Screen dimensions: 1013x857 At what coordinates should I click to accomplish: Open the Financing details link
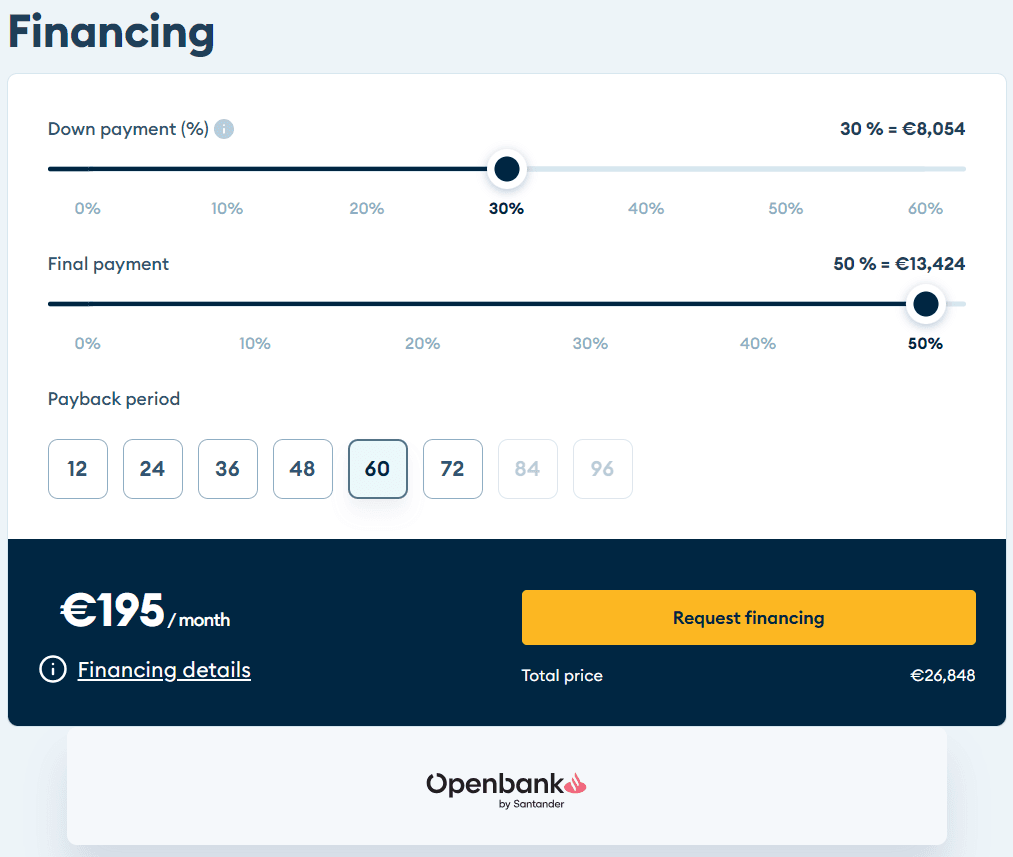(164, 670)
